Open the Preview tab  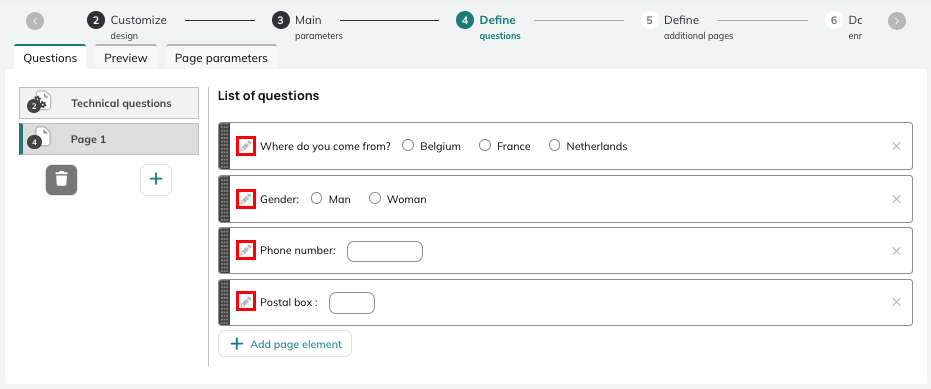pyautogui.click(x=126, y=58)
